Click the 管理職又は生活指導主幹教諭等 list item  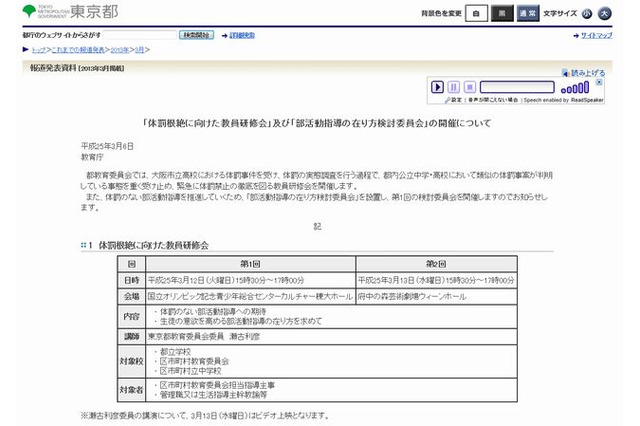(x=213, y=395)
